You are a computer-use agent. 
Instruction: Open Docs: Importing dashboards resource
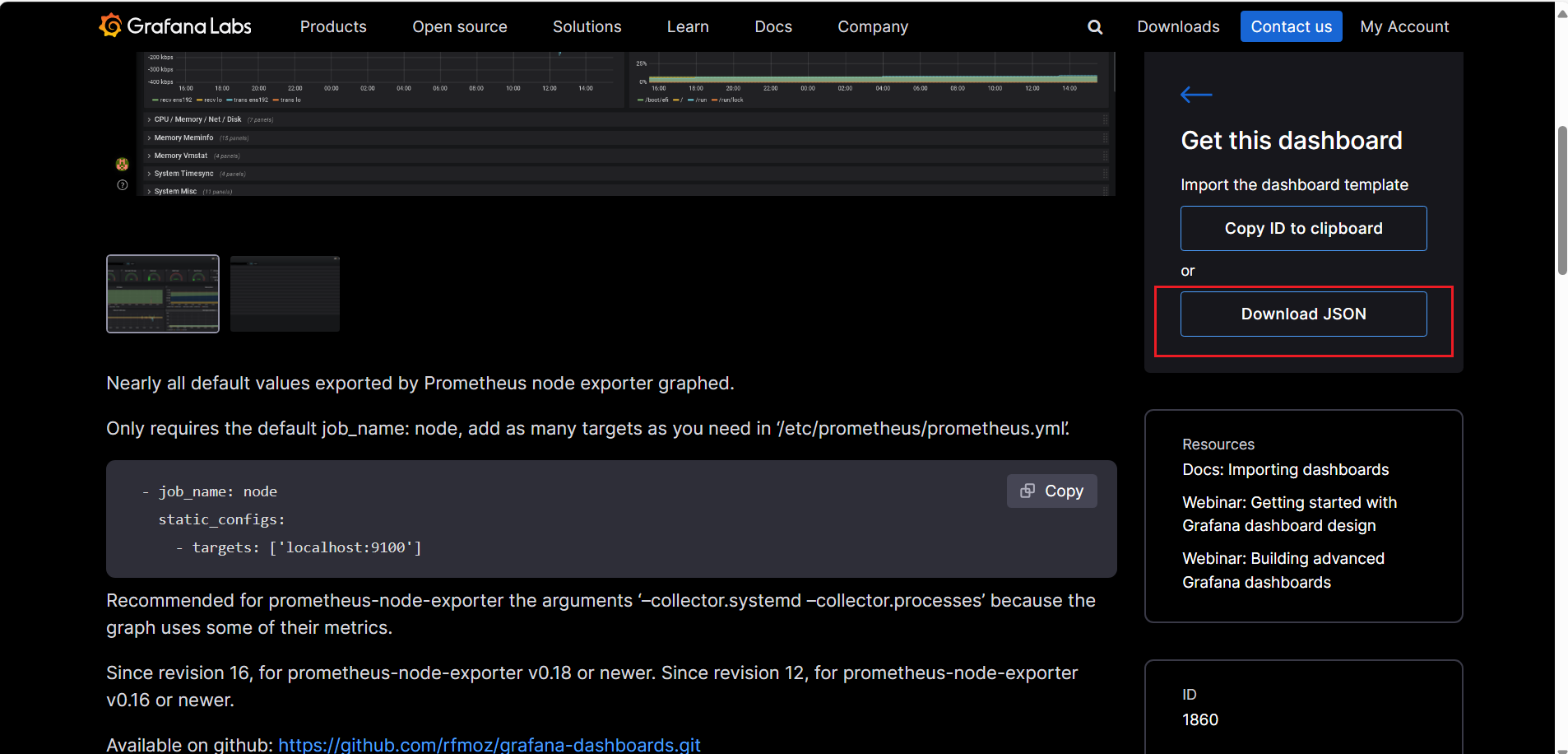click(x=1285, y=469)
